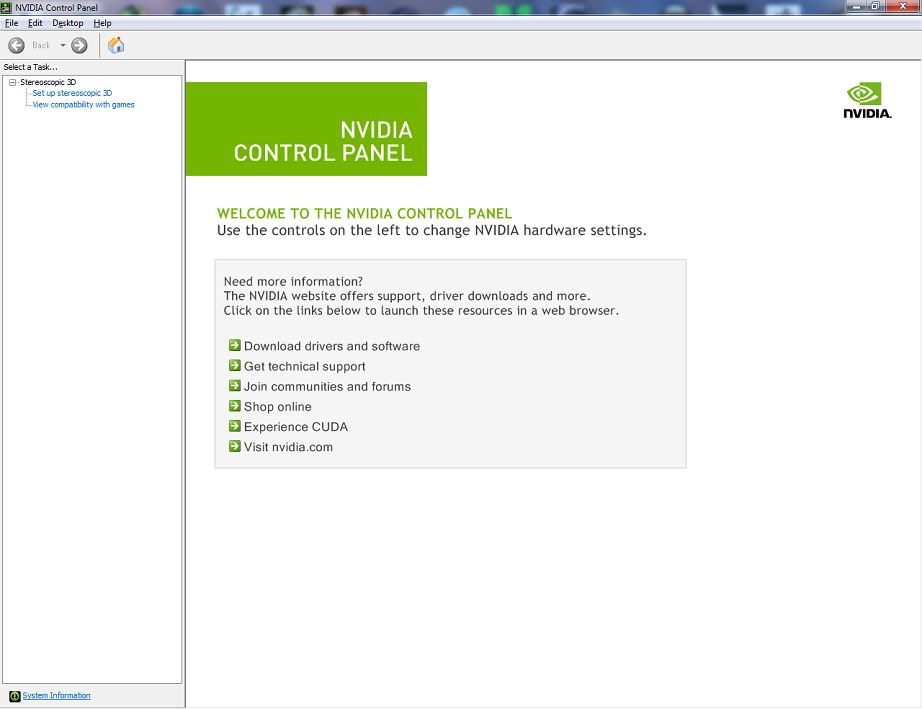
Task: Click the 'Welcome to the NVIDIA Control Panel' heading
Action: [365, 213]
